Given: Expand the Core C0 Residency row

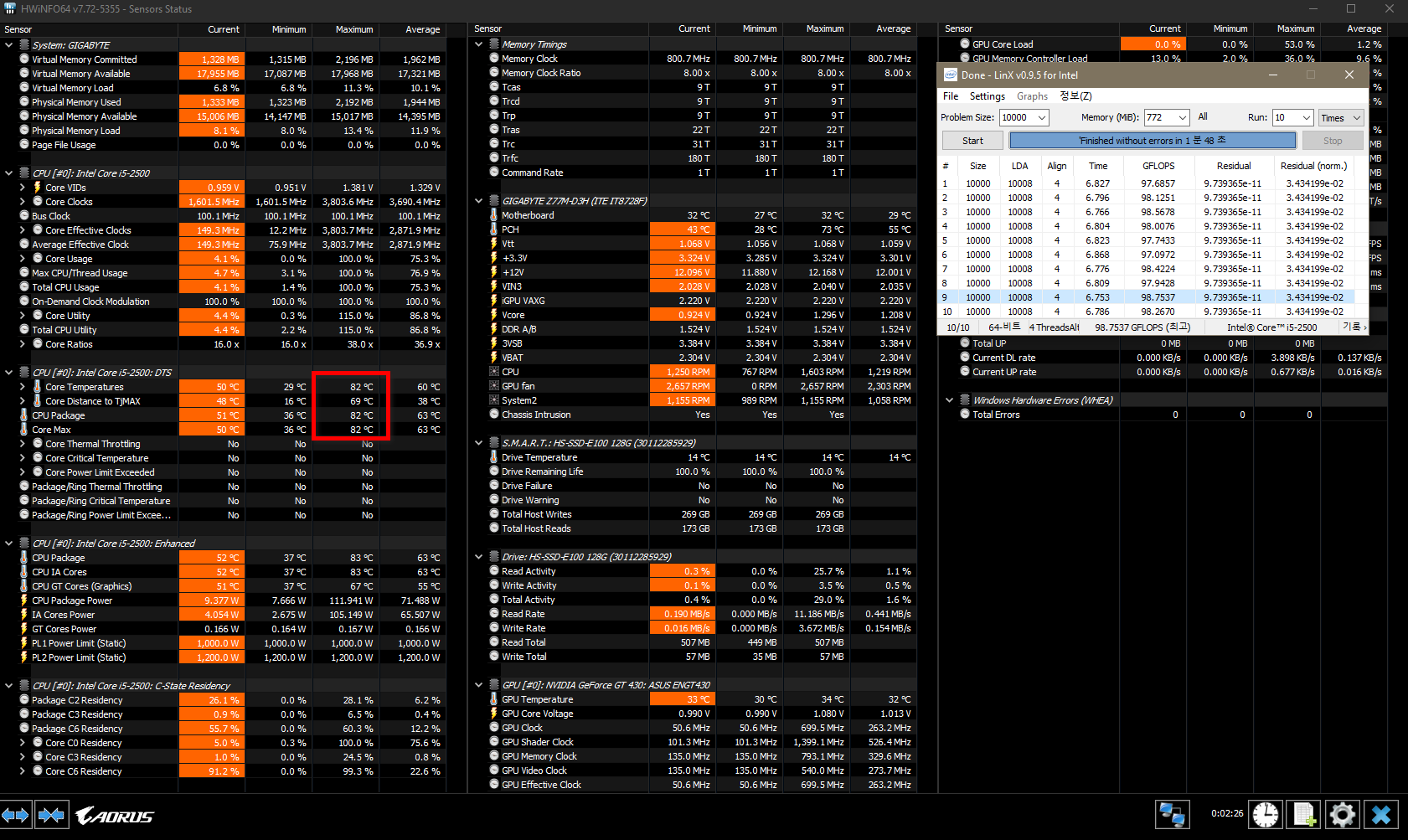Looking at the screenshot, I should pos(23,743).
